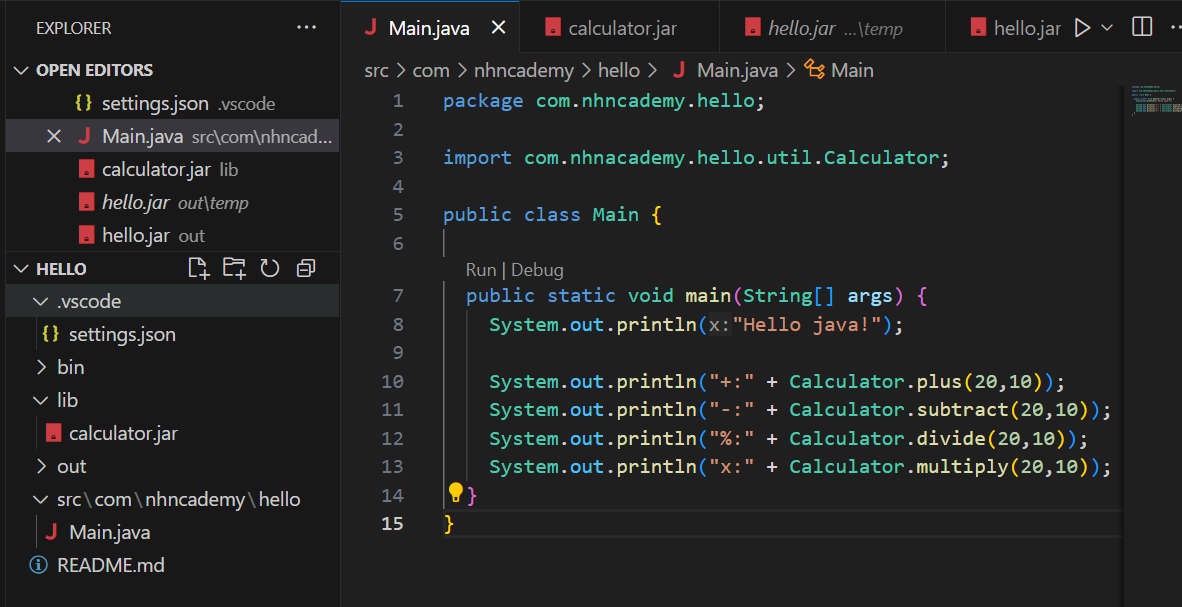Click the import statement on line 3
The image size is (1182, 607).
(x=697, y=158)
